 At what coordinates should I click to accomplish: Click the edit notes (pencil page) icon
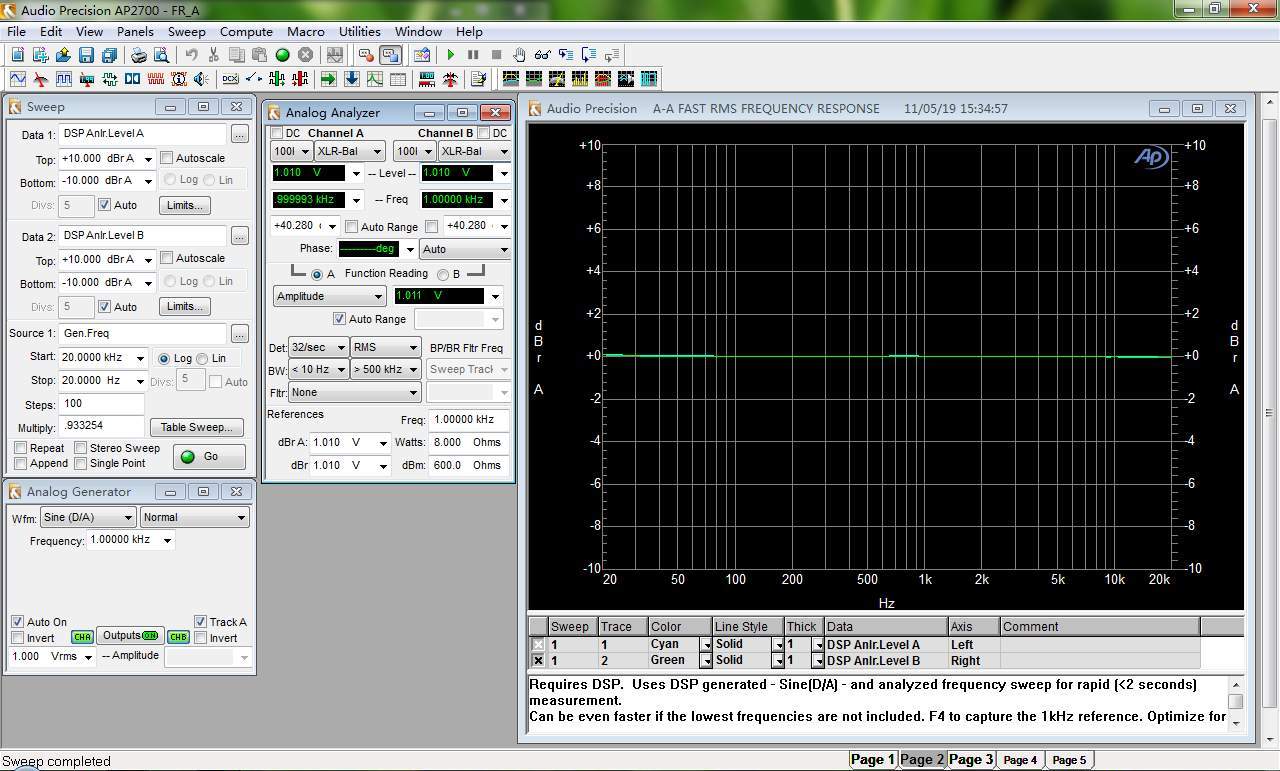click(x=478, y=79)
